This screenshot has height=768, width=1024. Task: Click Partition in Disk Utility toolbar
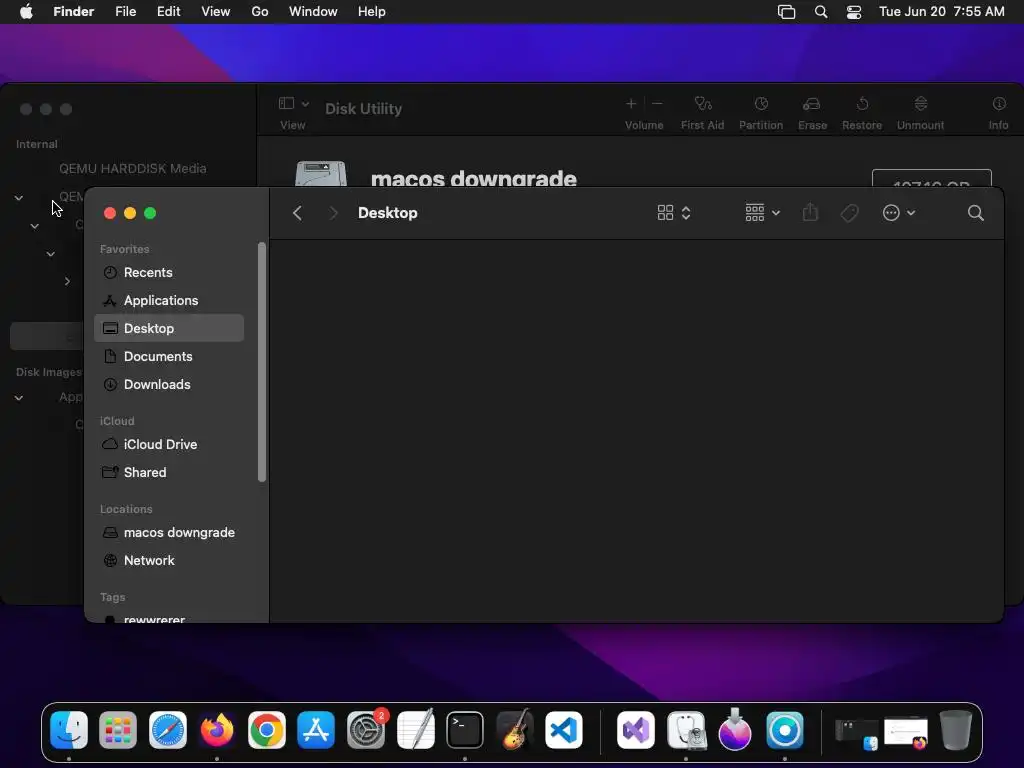tap(761, 112)
